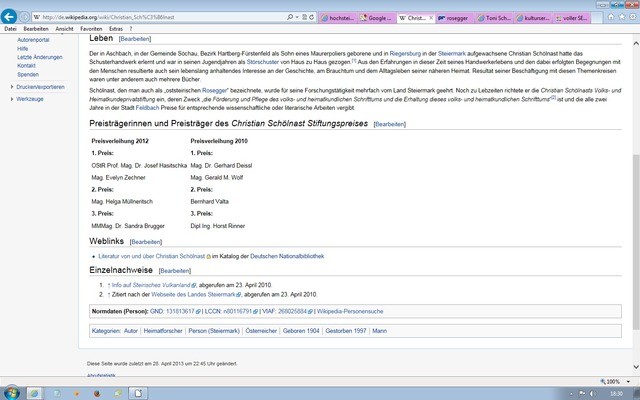Viewport: 640px width, 400px height.
Task: Follow the Störschuster link
Action: (x=262, y=62)
